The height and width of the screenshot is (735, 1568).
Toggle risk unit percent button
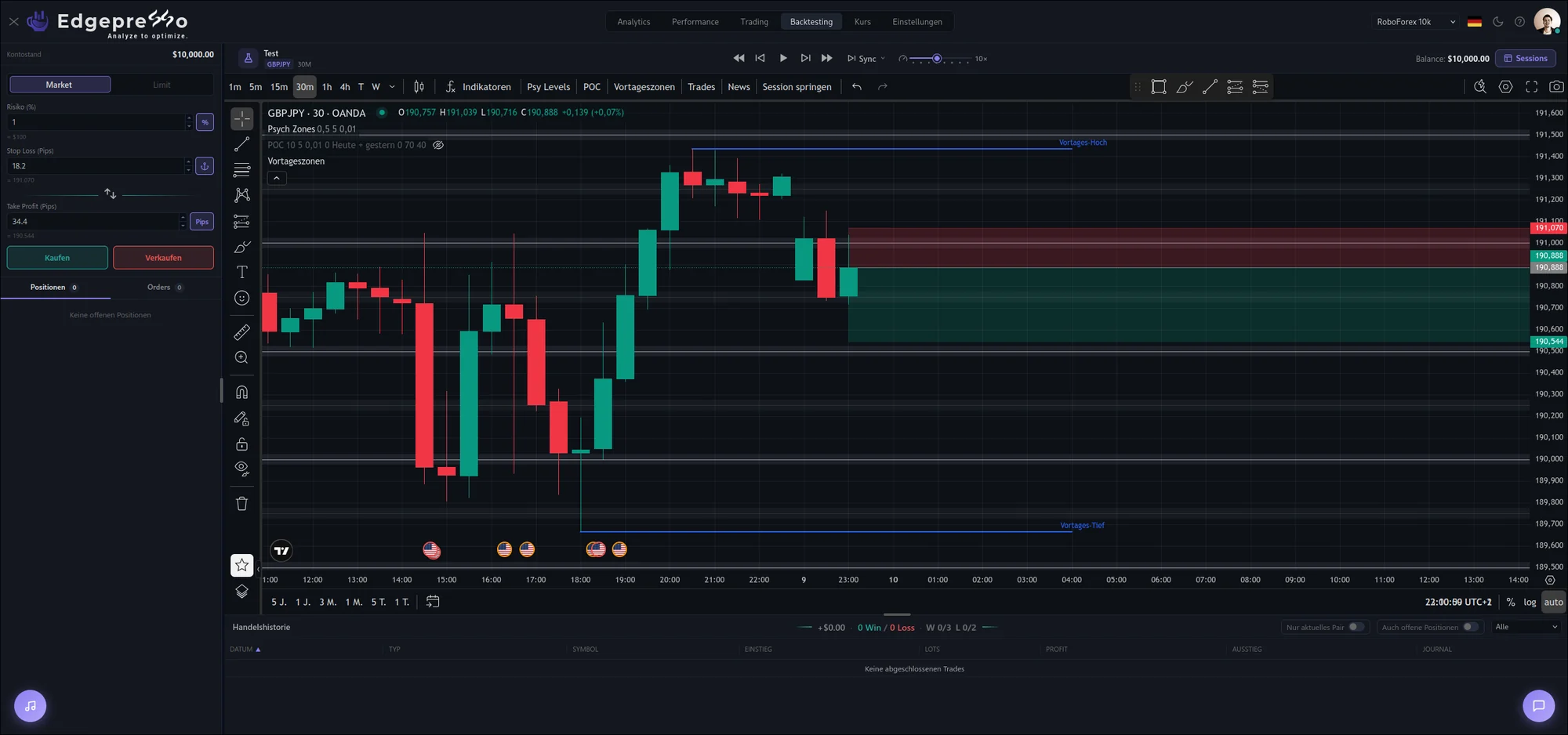pos(205,122)
